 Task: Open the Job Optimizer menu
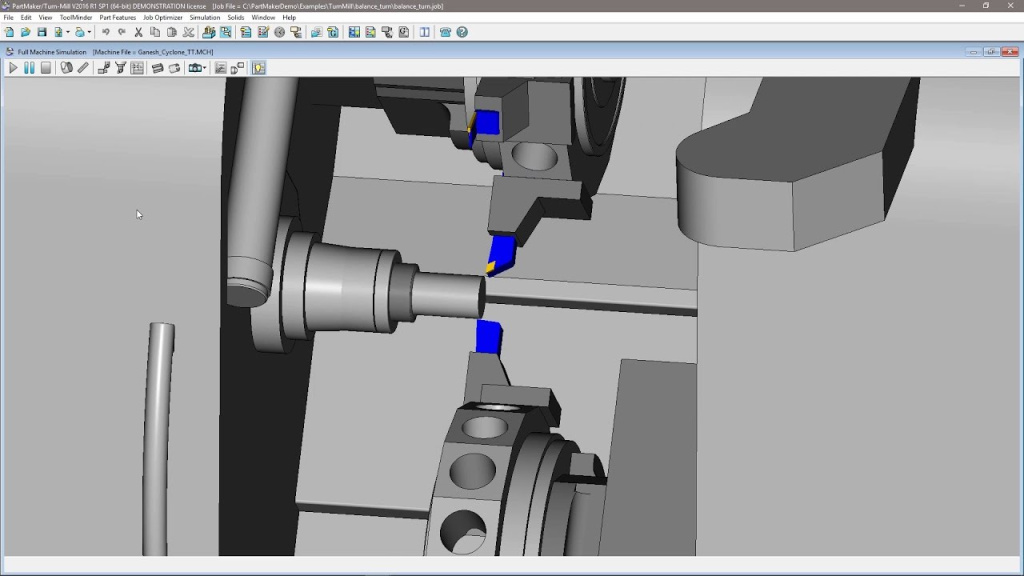coord(162,17)
